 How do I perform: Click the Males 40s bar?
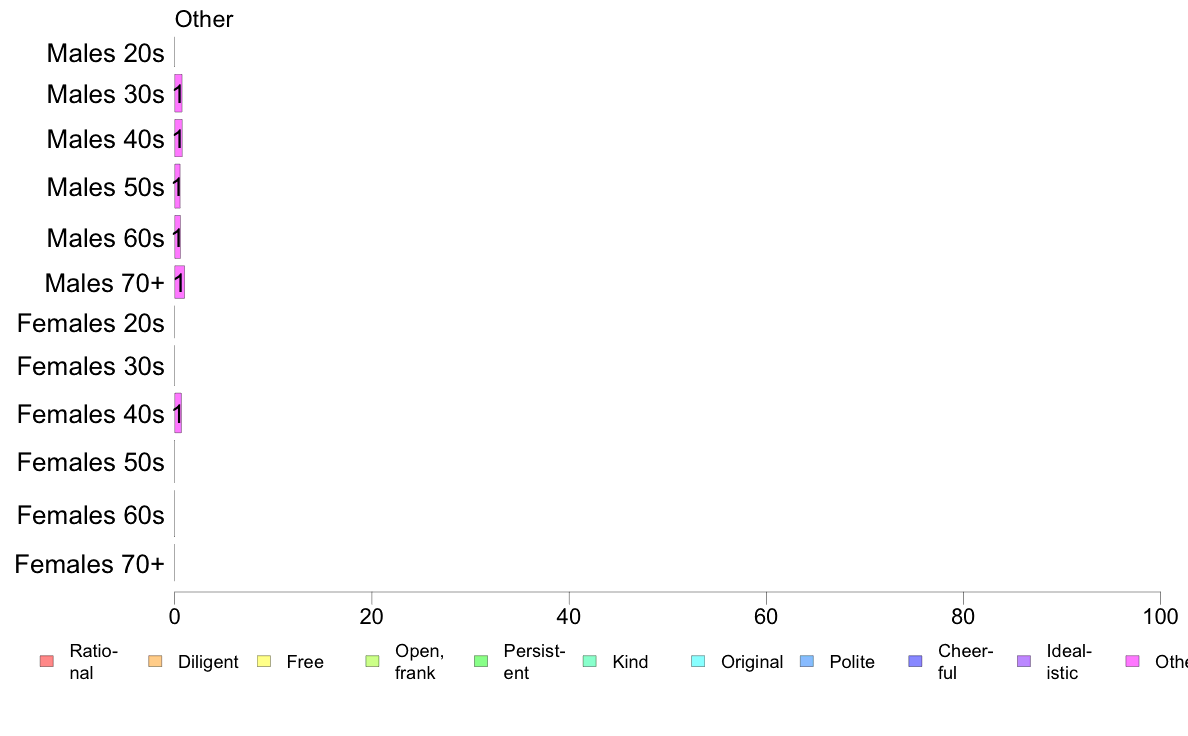179,138
